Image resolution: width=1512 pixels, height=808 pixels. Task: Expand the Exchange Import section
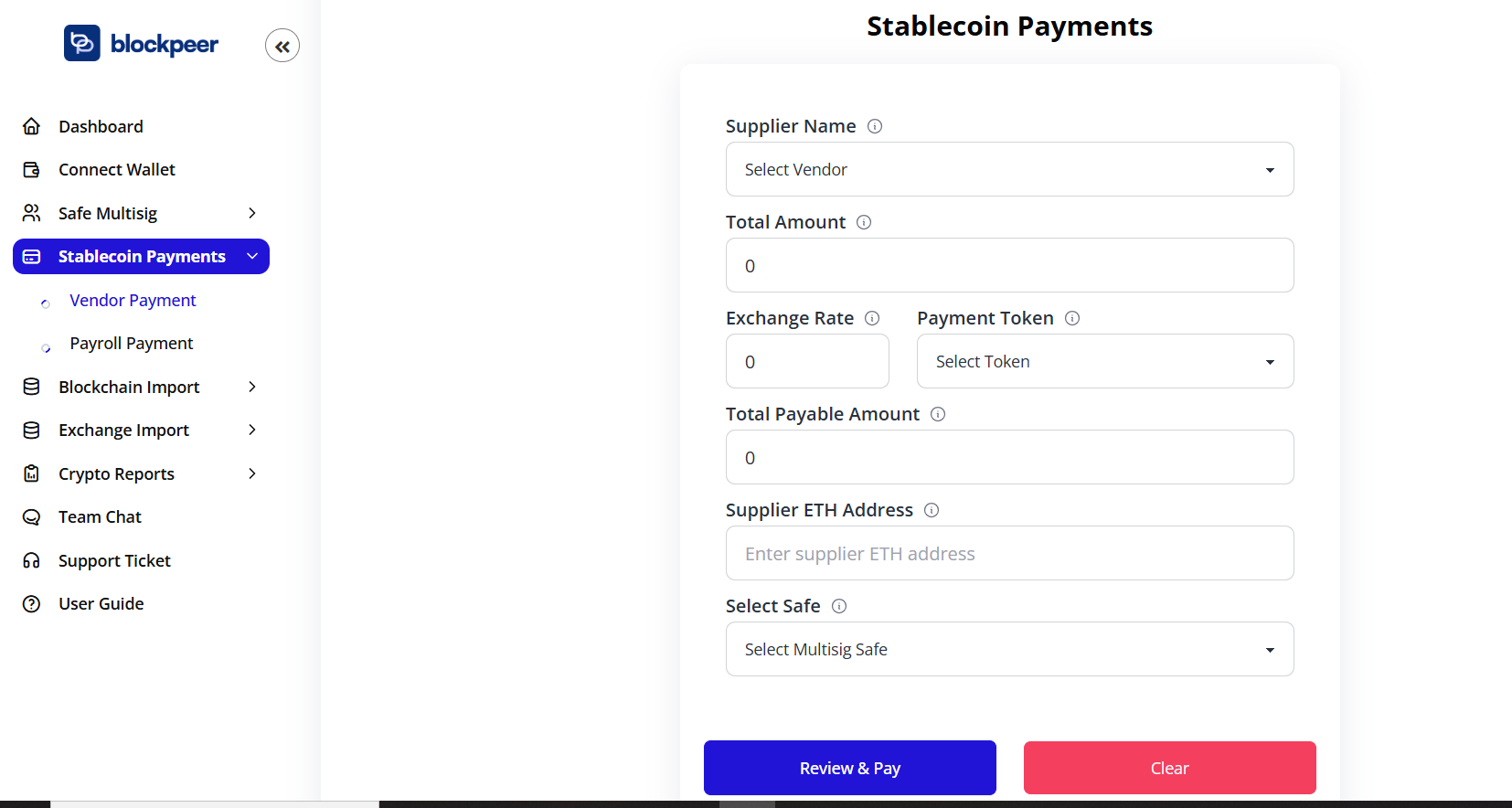coord(252,430)
